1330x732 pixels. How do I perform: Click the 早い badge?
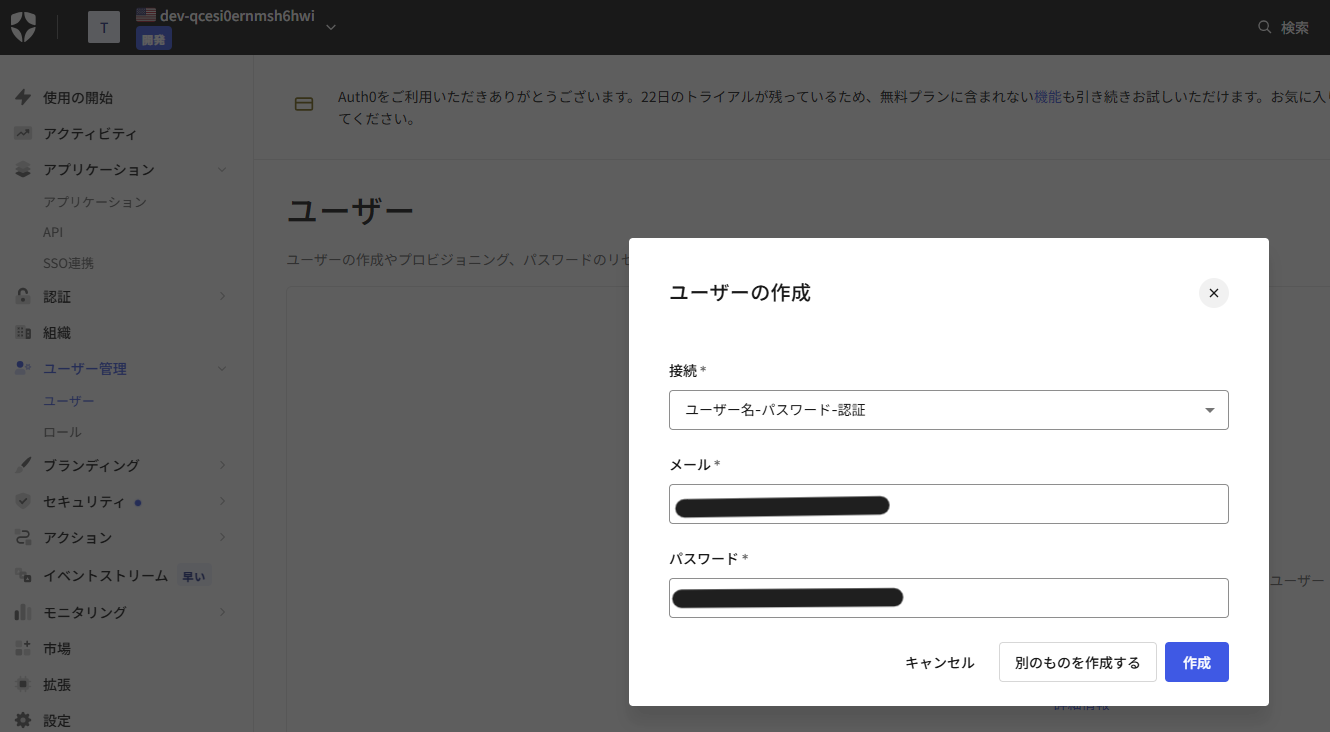pos(195,575)
